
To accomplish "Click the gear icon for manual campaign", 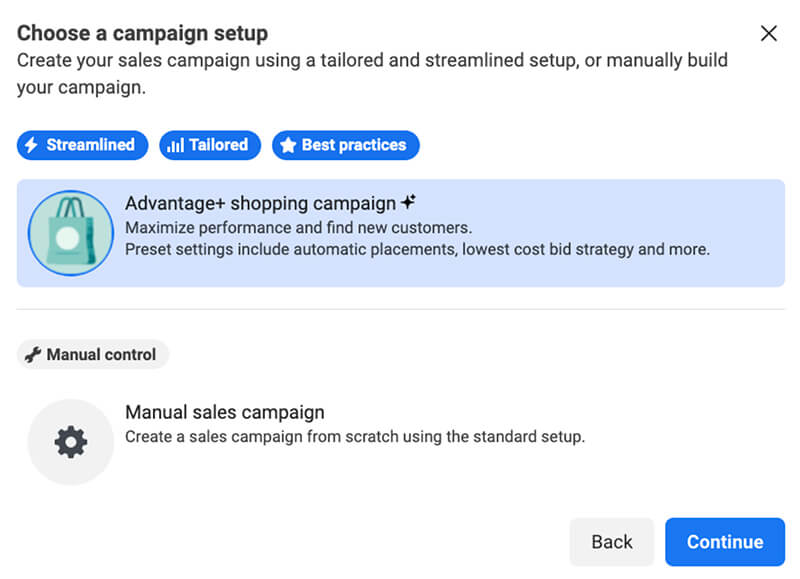I will [x=71, y=442].
